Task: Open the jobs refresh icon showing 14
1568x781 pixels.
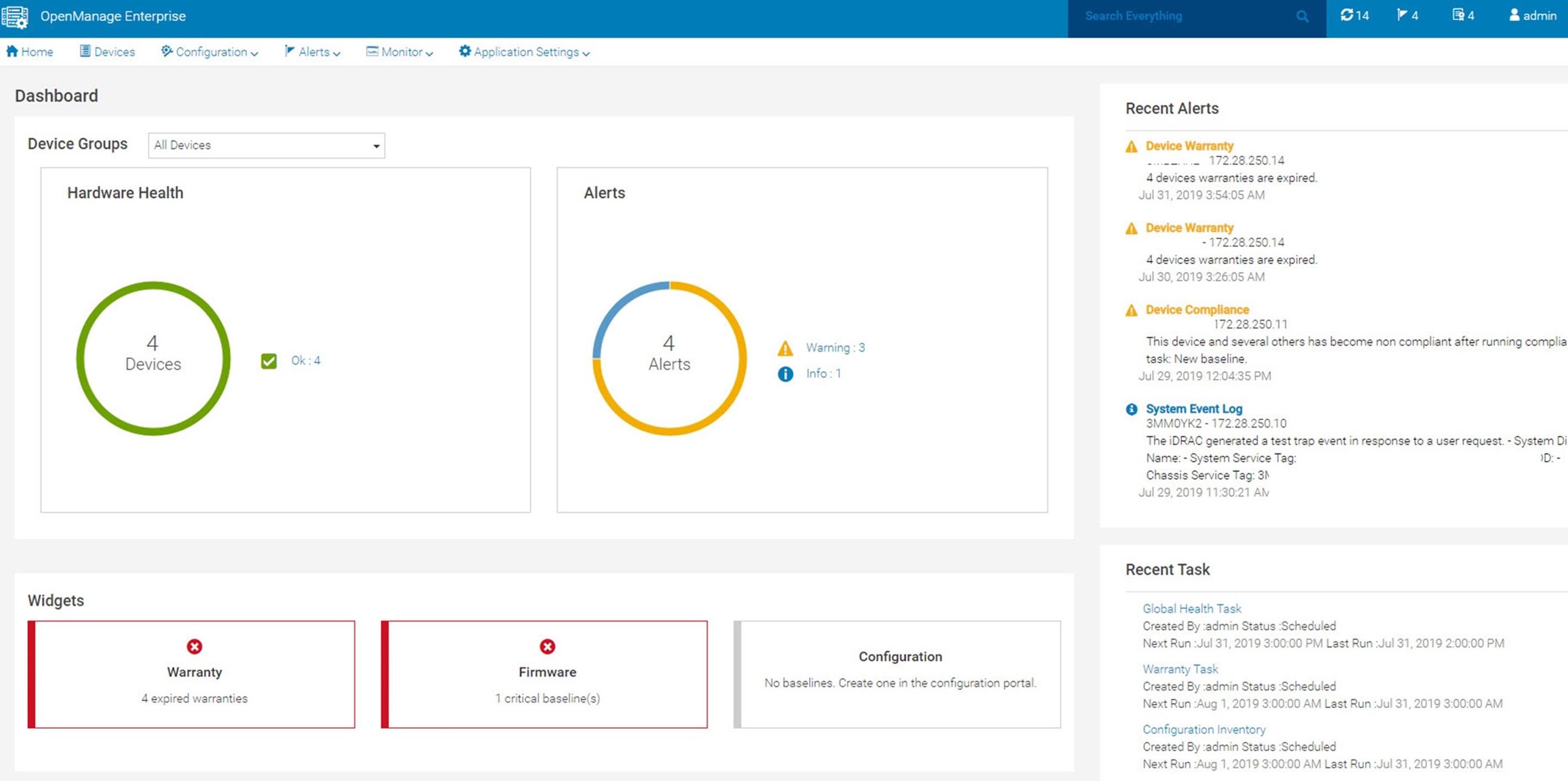Action: pyautogui.click(x=1355, y=15)
